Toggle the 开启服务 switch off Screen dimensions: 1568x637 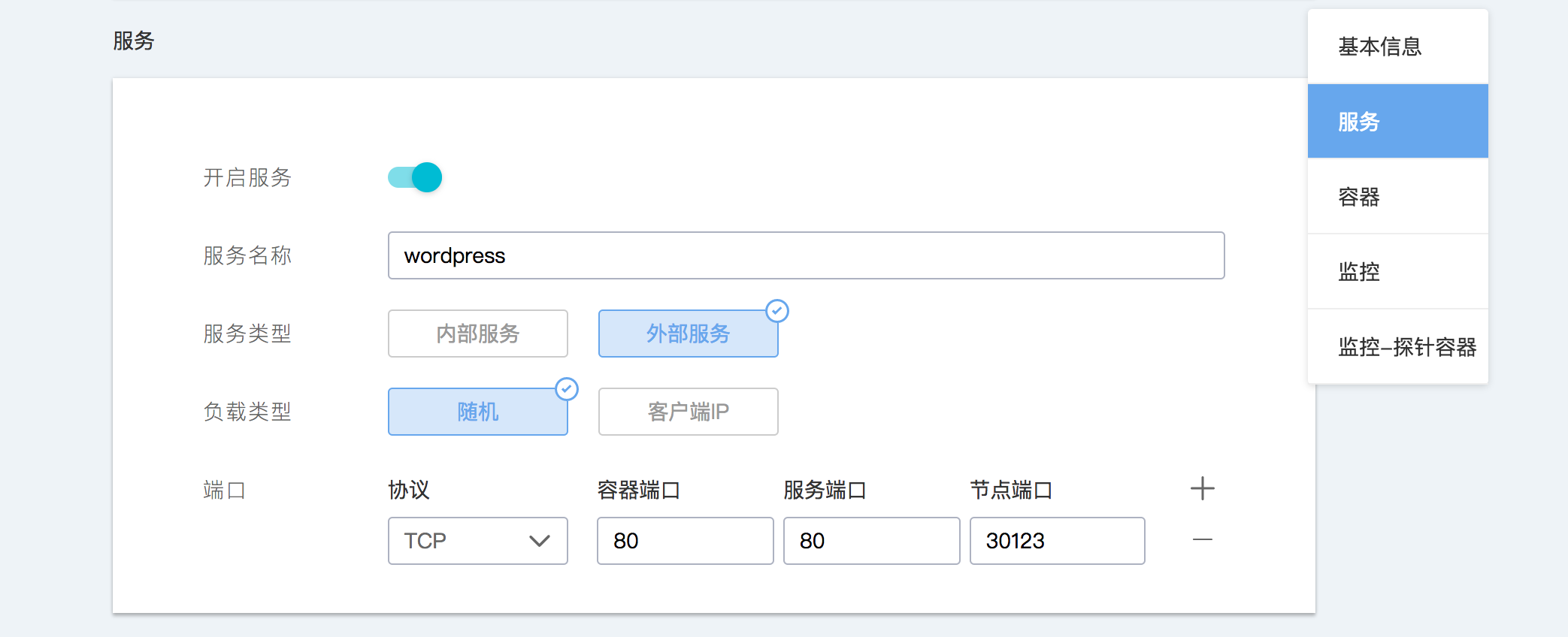pyautogui.click(x=415, y=177)
